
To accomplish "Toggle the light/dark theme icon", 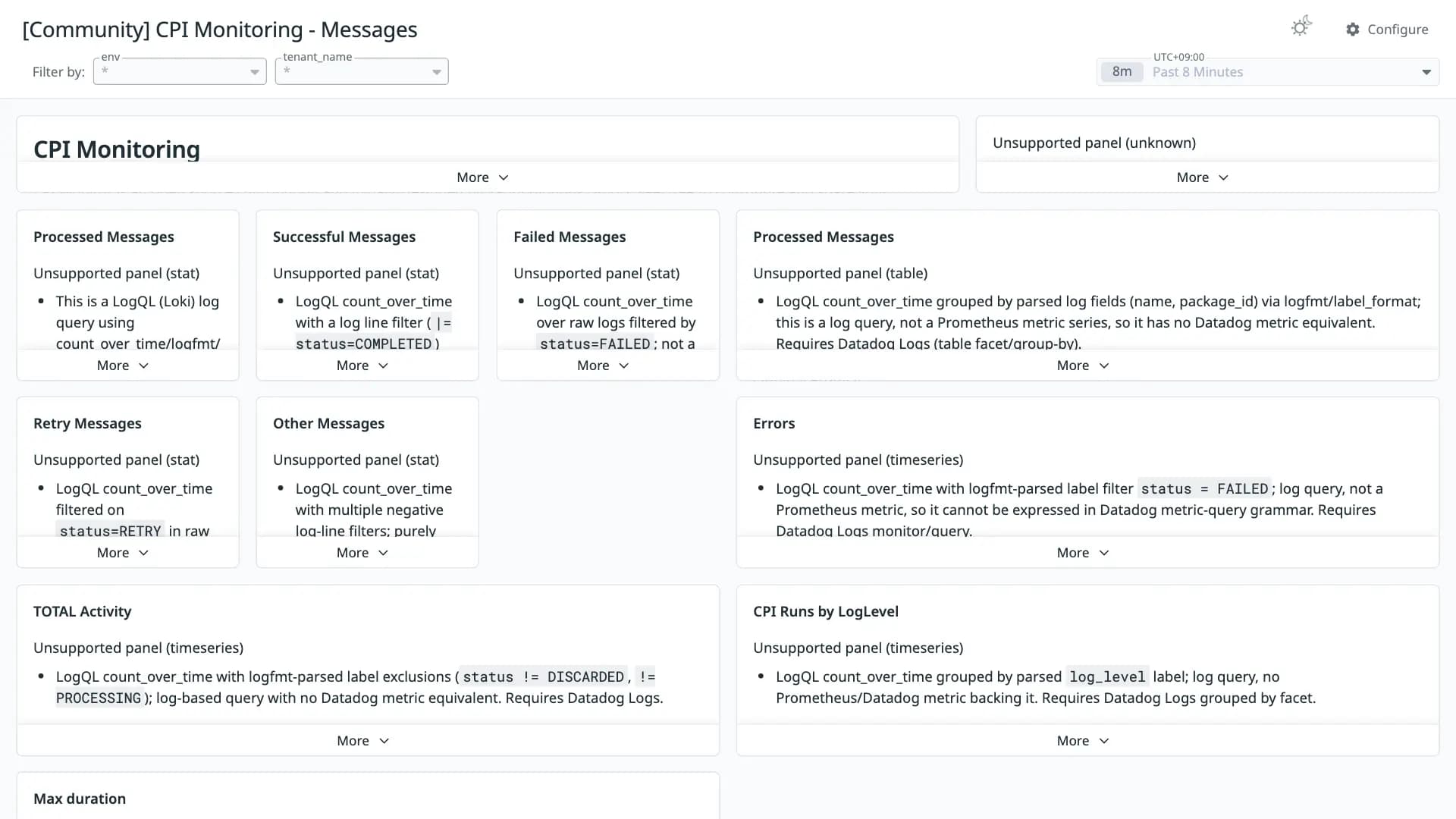I will pyautogui.click(x=1301, y=27).
